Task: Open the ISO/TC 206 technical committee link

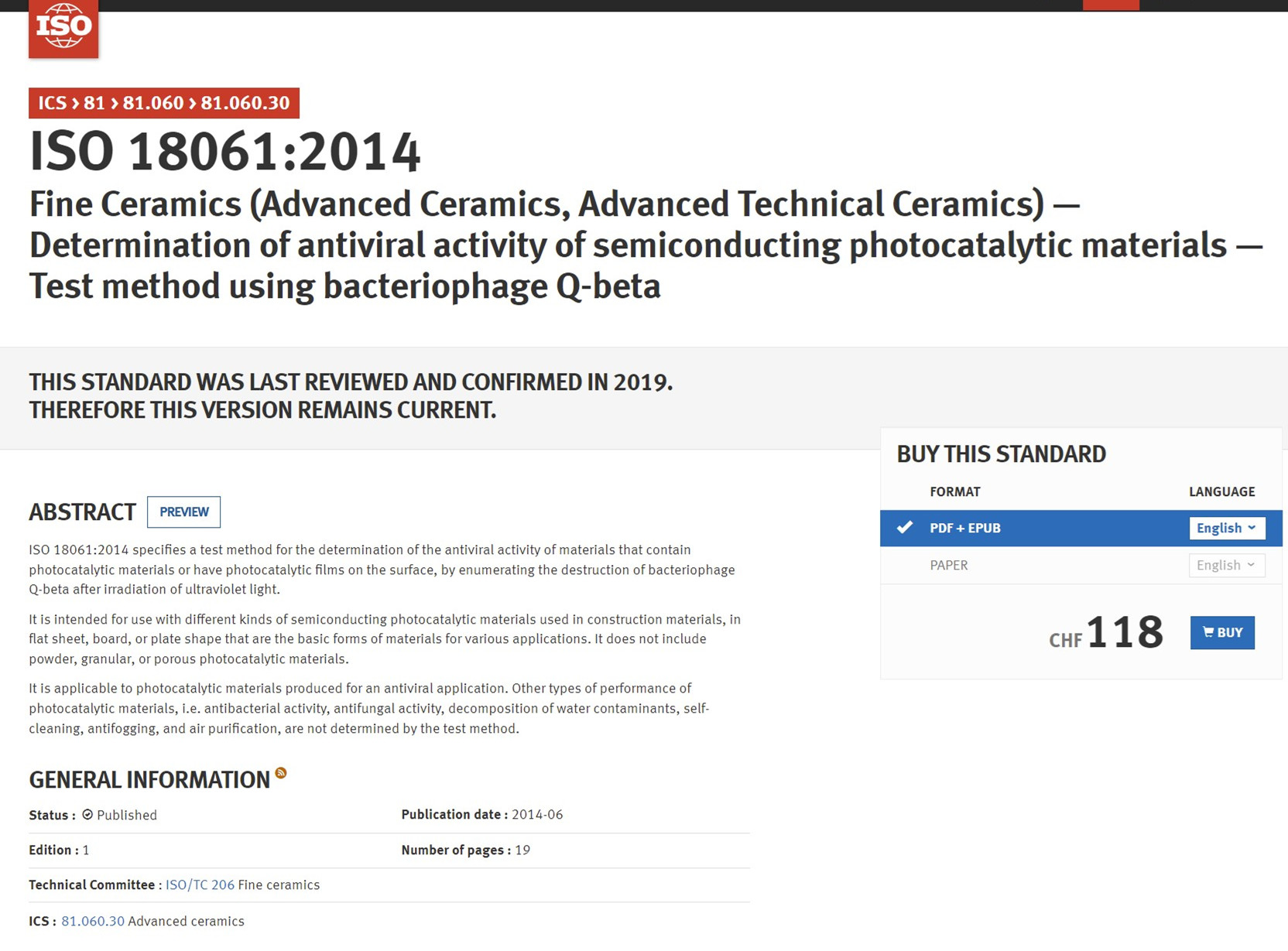Action: (x=200, y=884)
